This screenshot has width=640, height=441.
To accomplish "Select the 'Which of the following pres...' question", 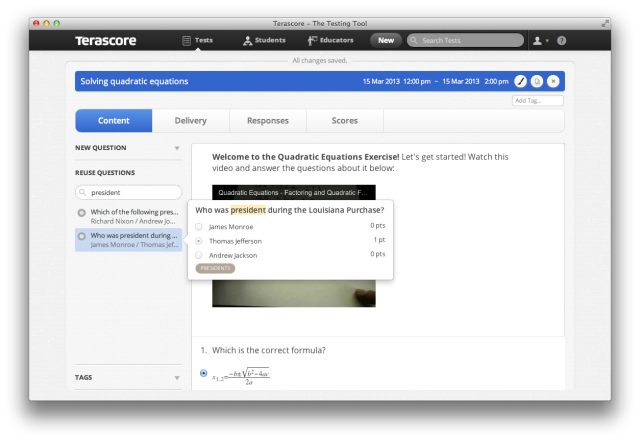I will 129,216.
